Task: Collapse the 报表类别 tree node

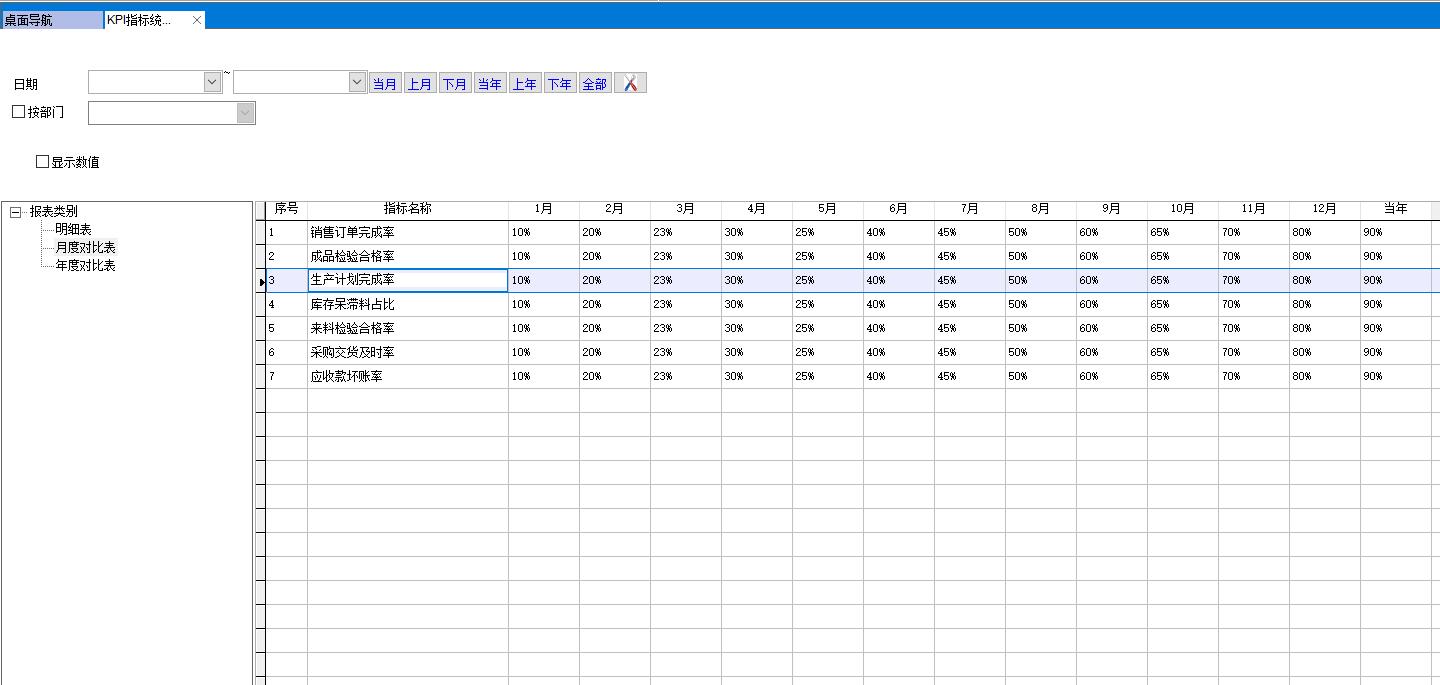Action: coord(15,212)
